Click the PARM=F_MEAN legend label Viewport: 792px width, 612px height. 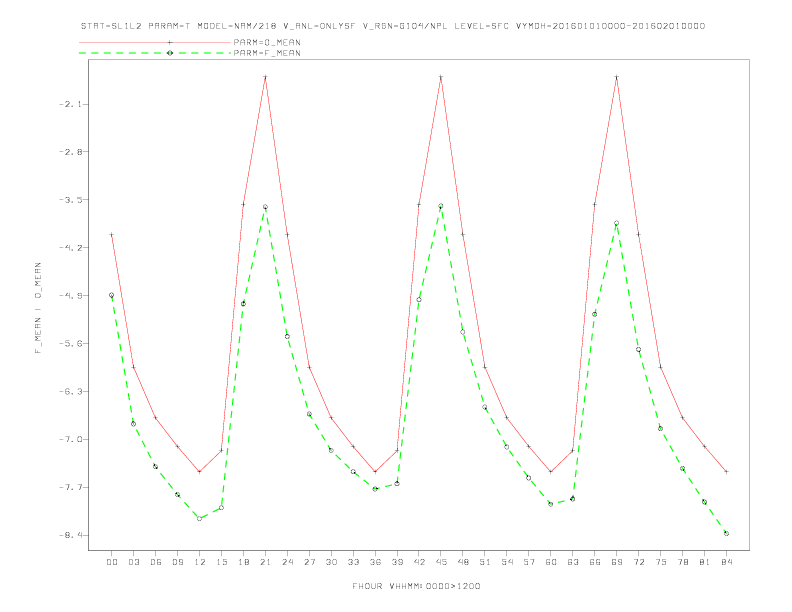(267, 53)
